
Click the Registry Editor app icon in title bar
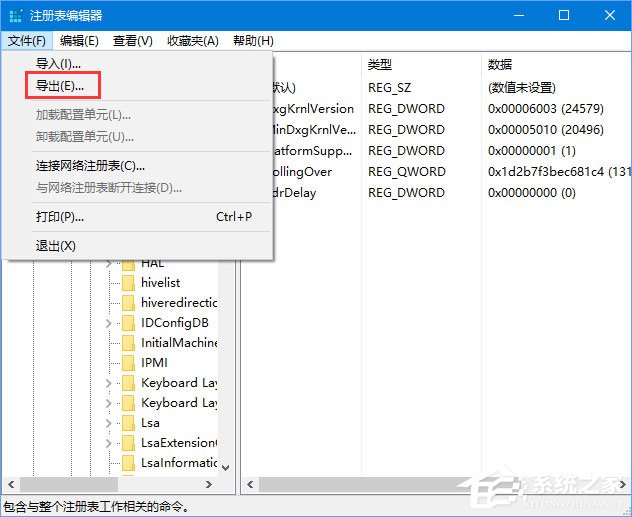pyautogui.click(x=16, y=16)
